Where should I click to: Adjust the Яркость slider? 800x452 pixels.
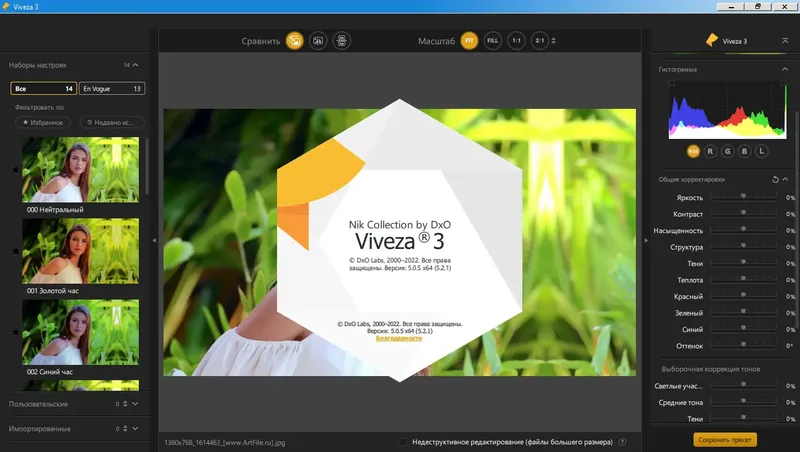point(743,196)
